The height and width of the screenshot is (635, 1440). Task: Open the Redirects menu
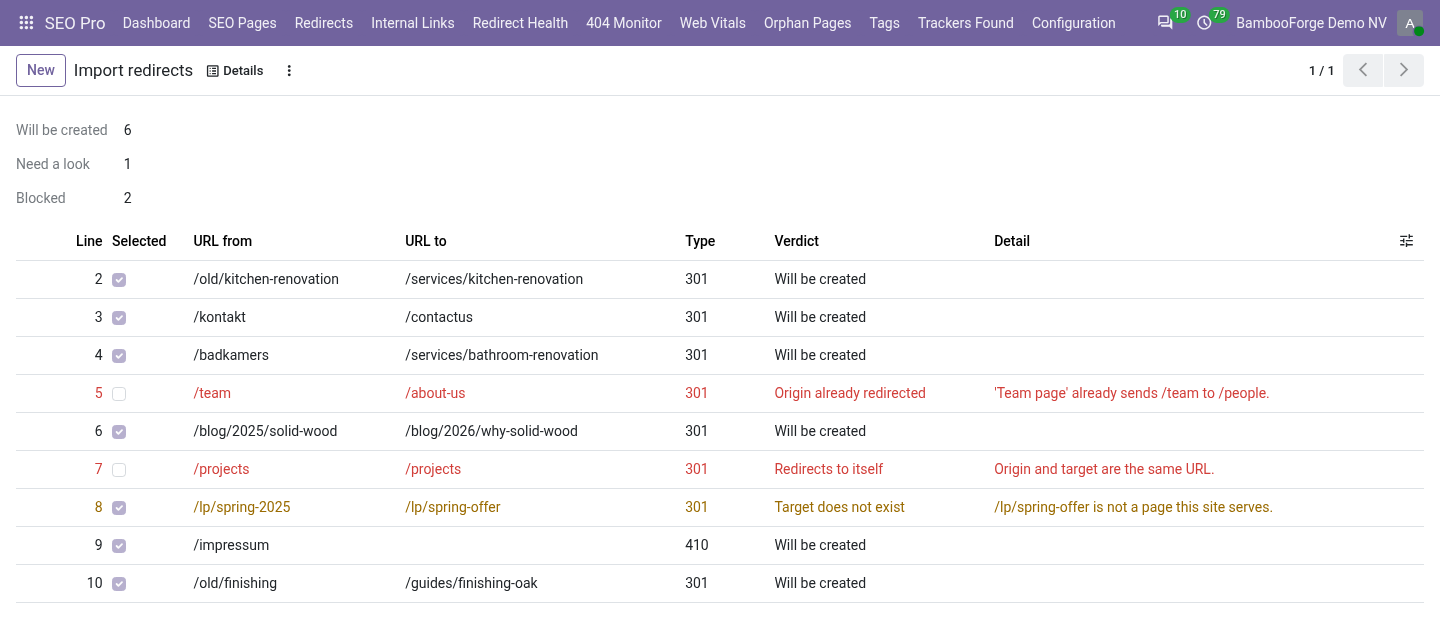click(324, 23)
